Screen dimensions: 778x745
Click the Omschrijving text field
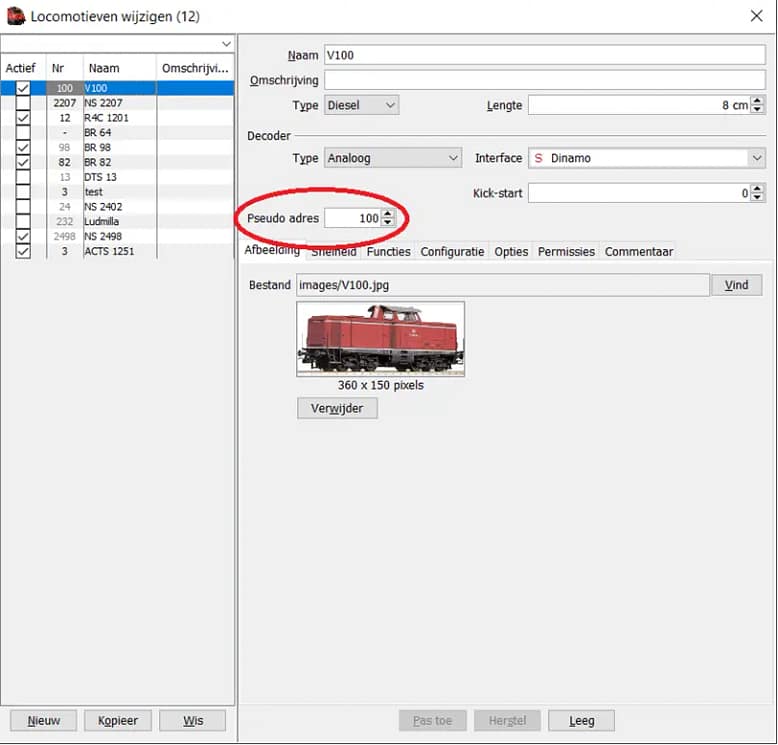545,80
